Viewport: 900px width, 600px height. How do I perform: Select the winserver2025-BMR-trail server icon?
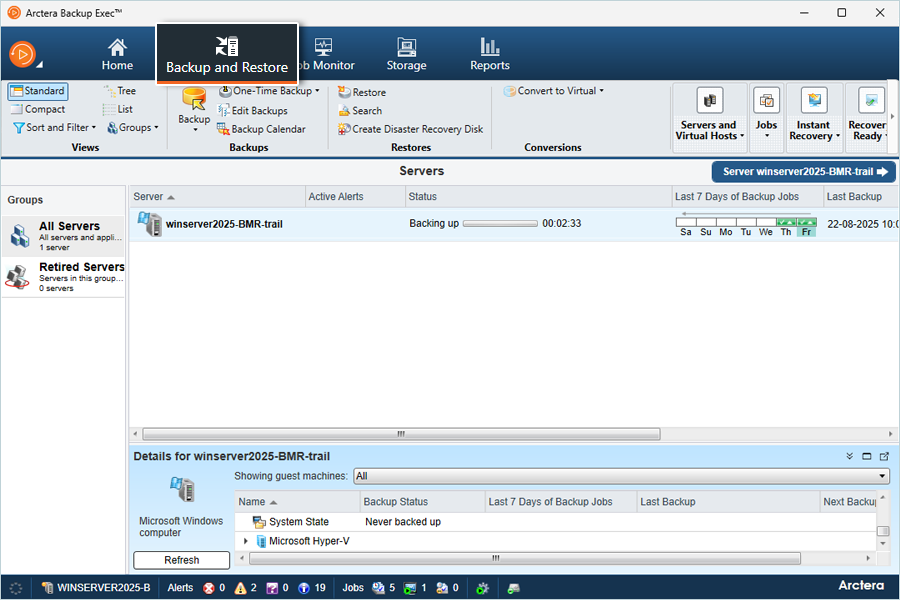(150, 224)
